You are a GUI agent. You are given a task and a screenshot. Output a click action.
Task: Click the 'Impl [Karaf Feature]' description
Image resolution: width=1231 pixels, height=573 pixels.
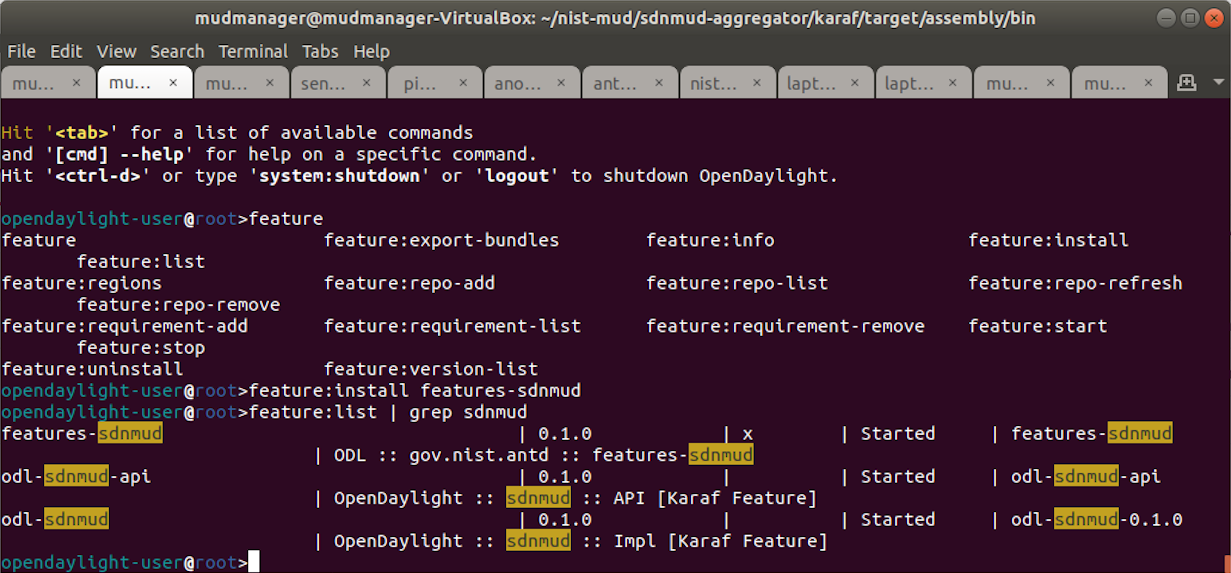click(x=720, y=541)
